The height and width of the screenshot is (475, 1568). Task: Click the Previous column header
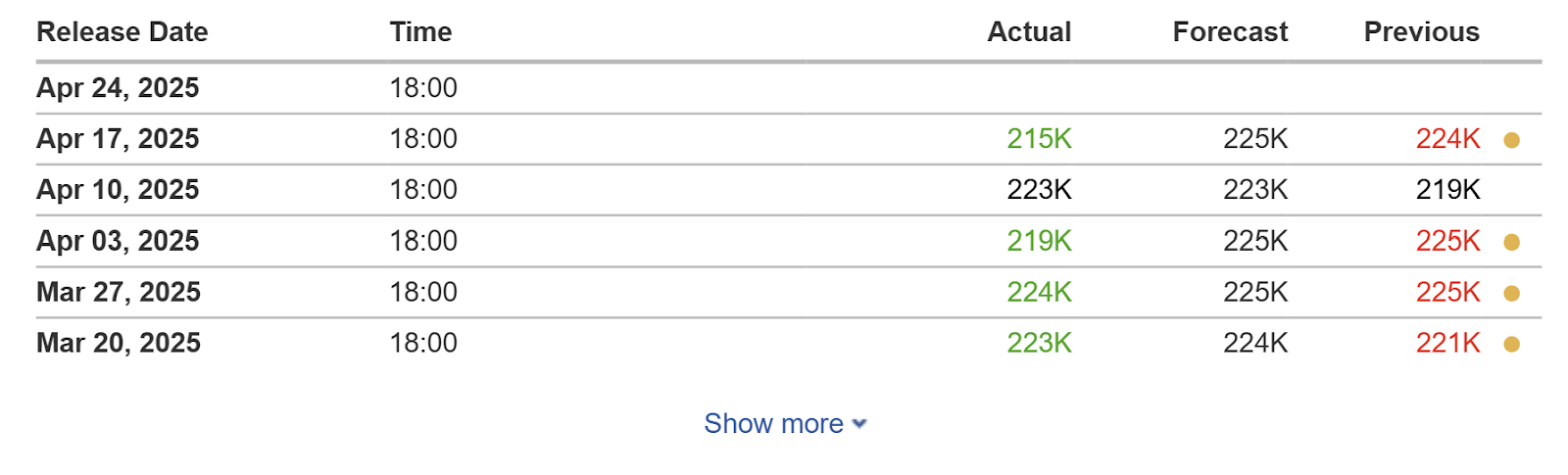pyautogui.click(x=1421, y=32)
